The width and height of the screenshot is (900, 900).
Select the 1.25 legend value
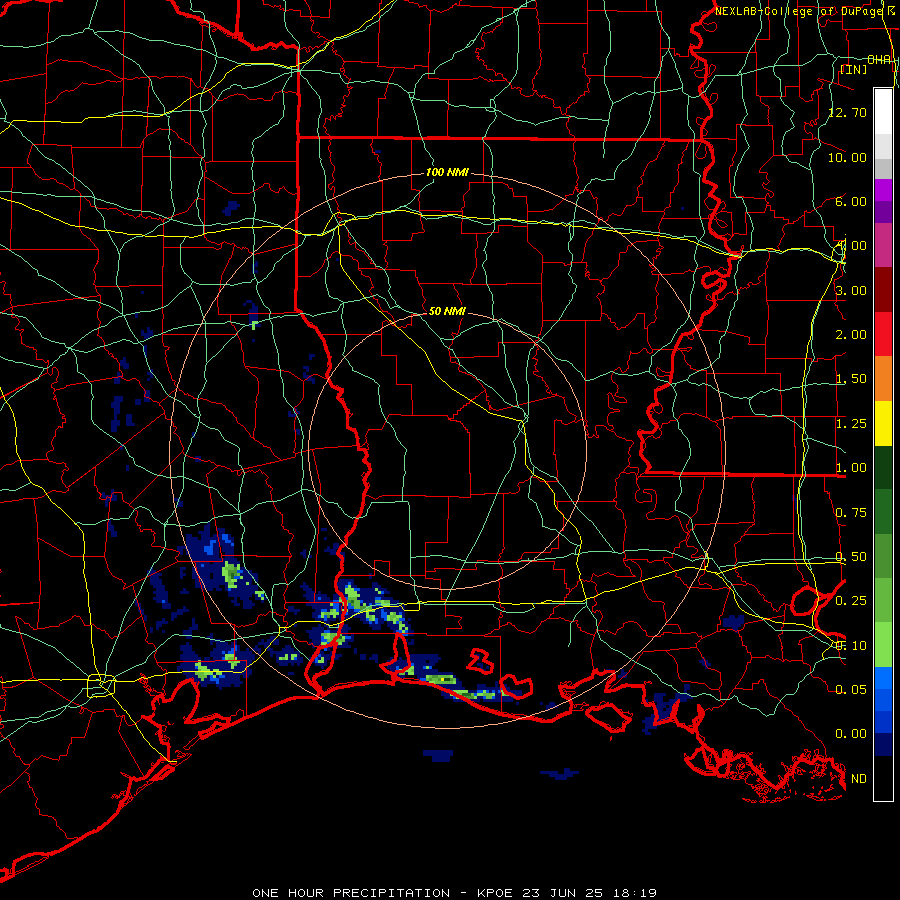coord(851,424)
